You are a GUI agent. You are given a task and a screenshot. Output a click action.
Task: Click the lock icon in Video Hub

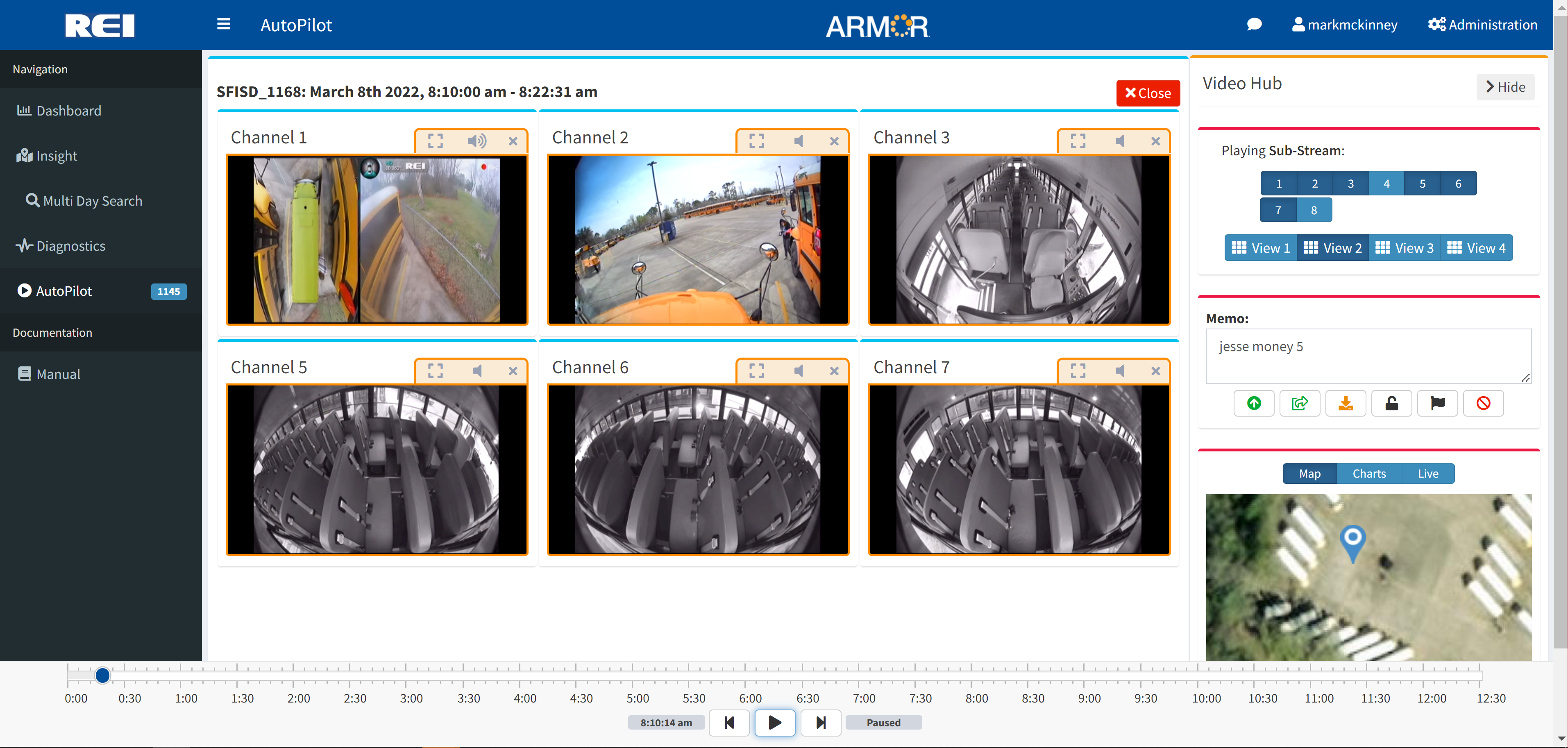(x=1392, y=403)
